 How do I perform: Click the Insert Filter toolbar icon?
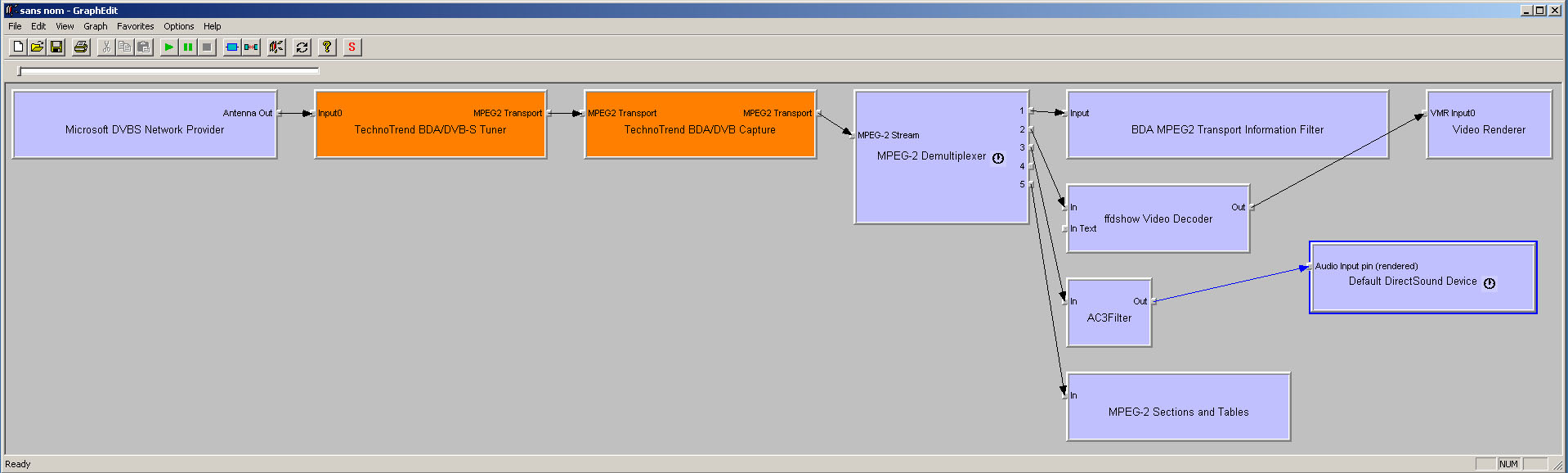coord(232,47)
